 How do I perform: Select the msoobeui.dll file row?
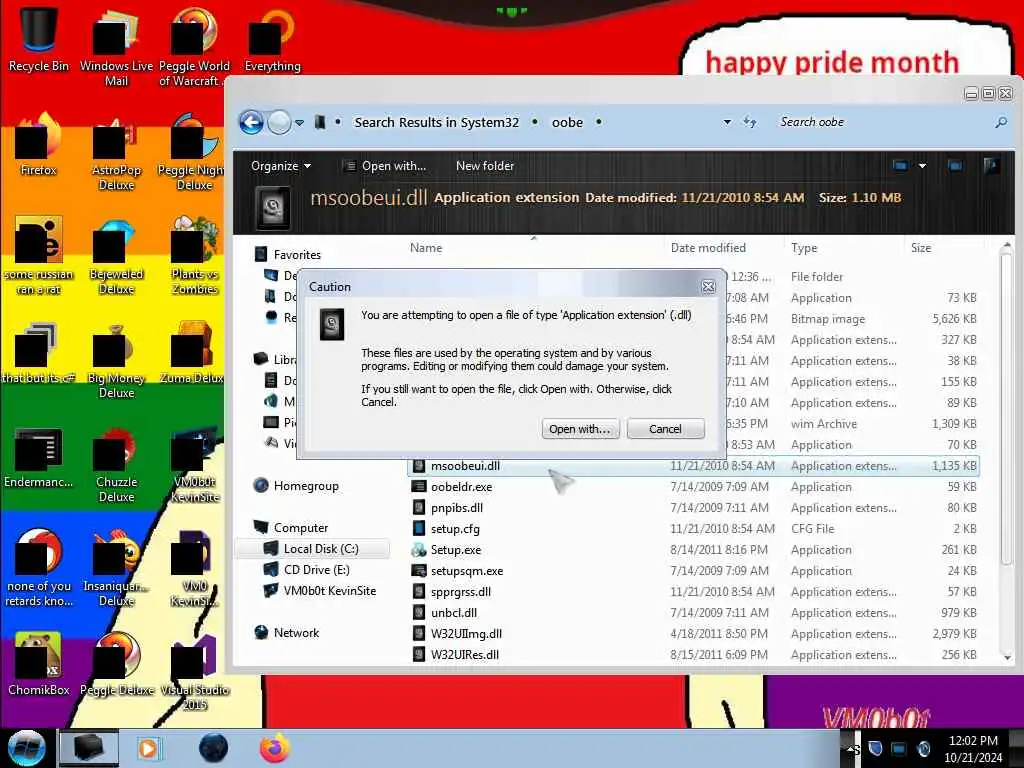click(692, 466)
